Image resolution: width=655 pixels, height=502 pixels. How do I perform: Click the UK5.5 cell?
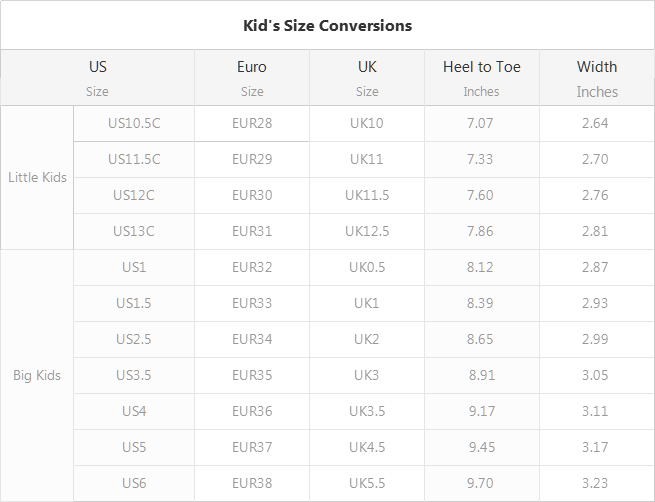pyautogui.click(x=367, y=483)
